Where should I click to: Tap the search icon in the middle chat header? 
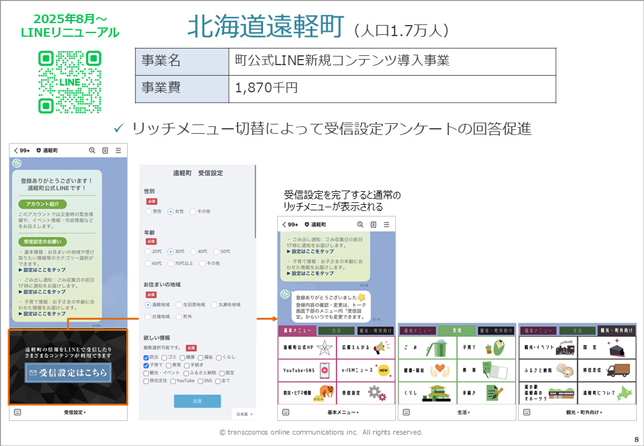point(360,224)
